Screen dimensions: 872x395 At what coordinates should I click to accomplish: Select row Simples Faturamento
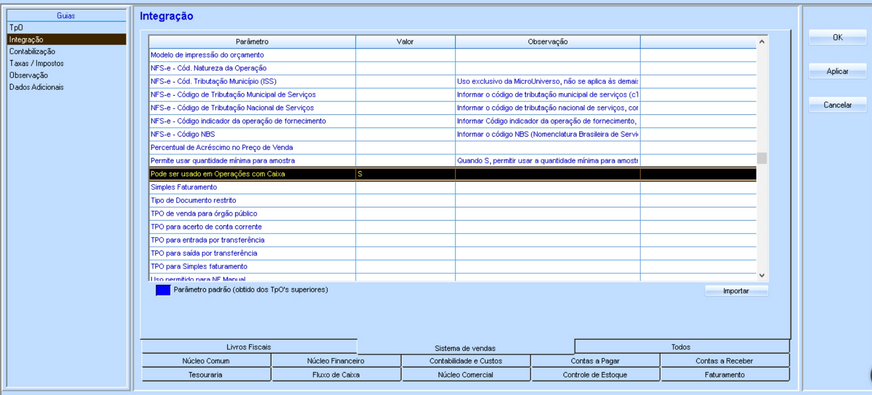pos(453,187)
